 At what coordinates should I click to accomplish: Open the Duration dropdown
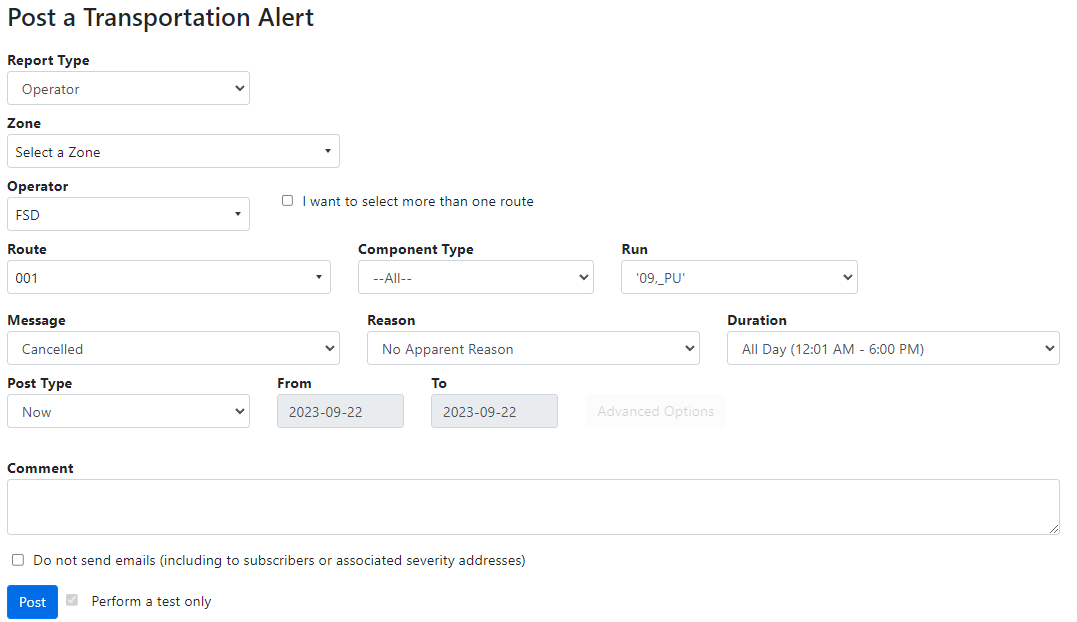coord(893,349)
